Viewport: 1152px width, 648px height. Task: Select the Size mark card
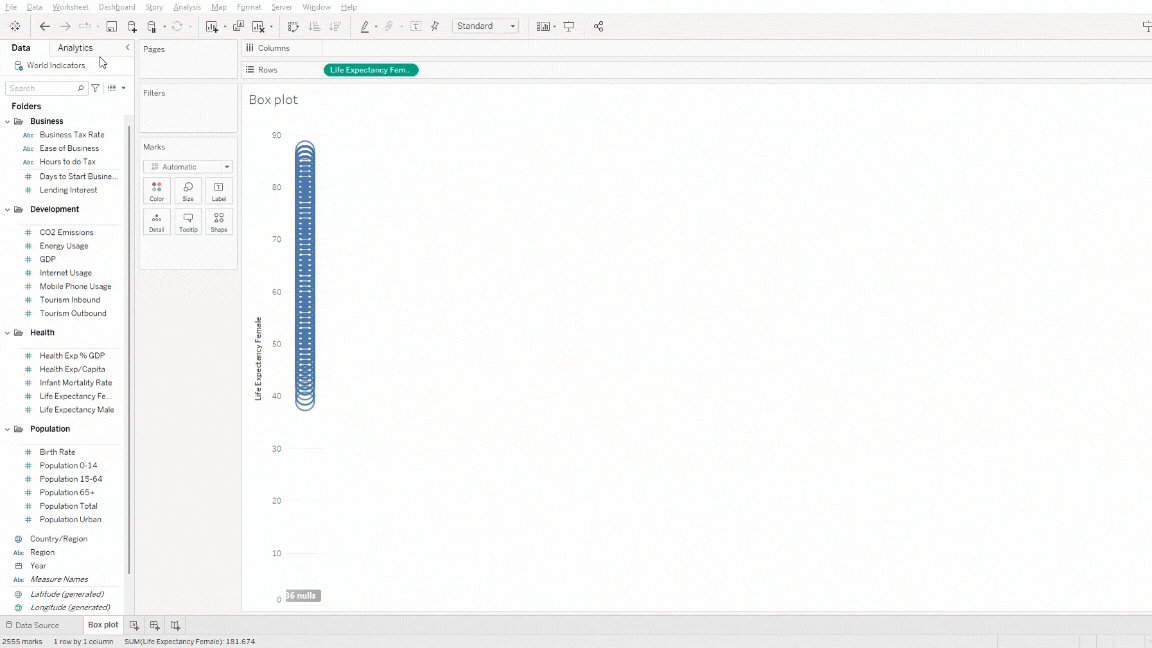(187, 190)
